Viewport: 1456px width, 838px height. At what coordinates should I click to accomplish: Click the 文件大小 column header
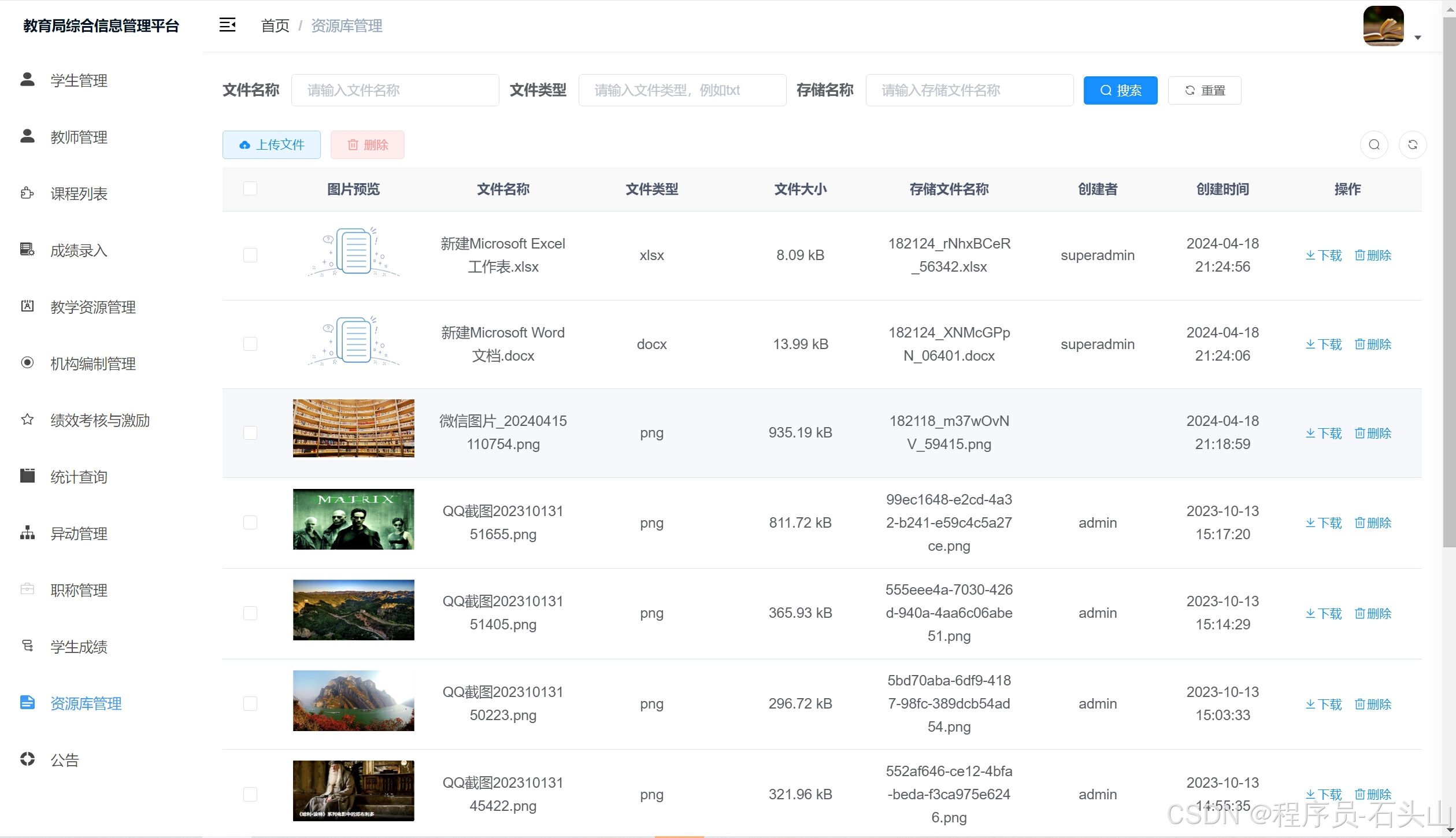[x=801, y=189]
